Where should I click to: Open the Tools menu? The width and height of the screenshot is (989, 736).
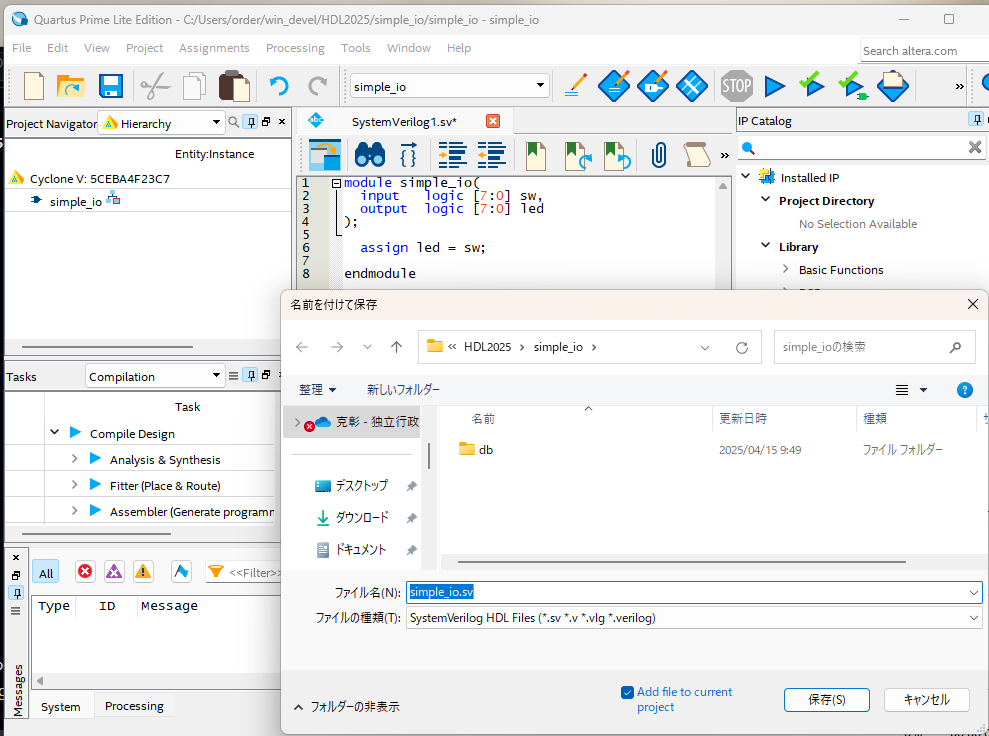tap(356, 48)
